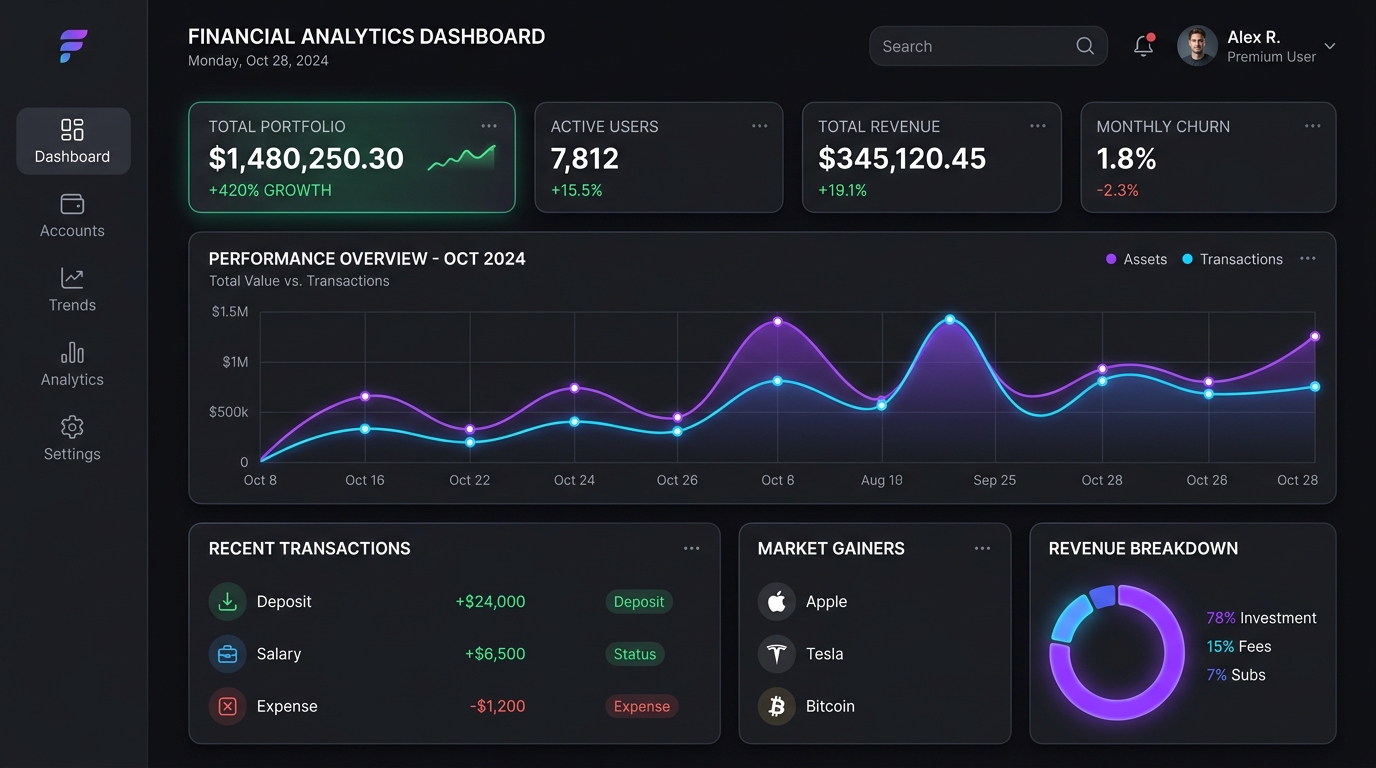The width and height of the screenshot is (1376, 768).
Task: Open Total Revenue card options menu
Action: 1038,126
